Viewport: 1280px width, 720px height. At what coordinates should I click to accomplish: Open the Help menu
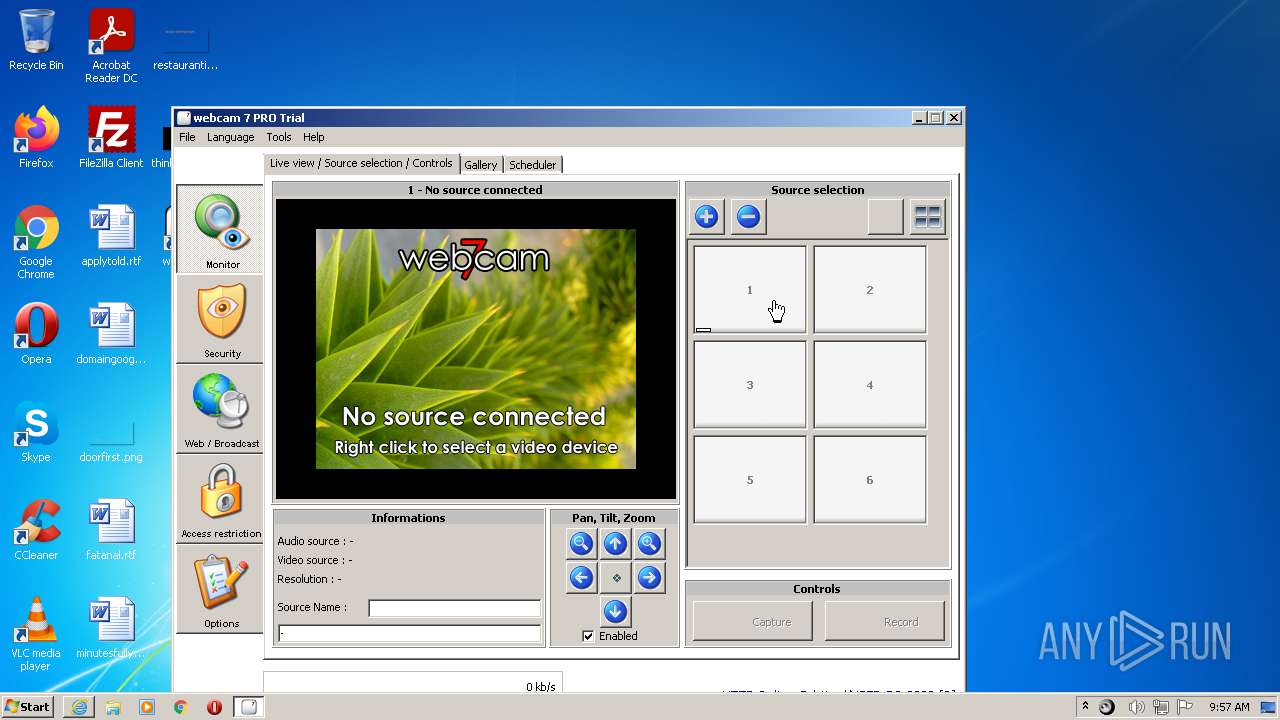[313, 137]
